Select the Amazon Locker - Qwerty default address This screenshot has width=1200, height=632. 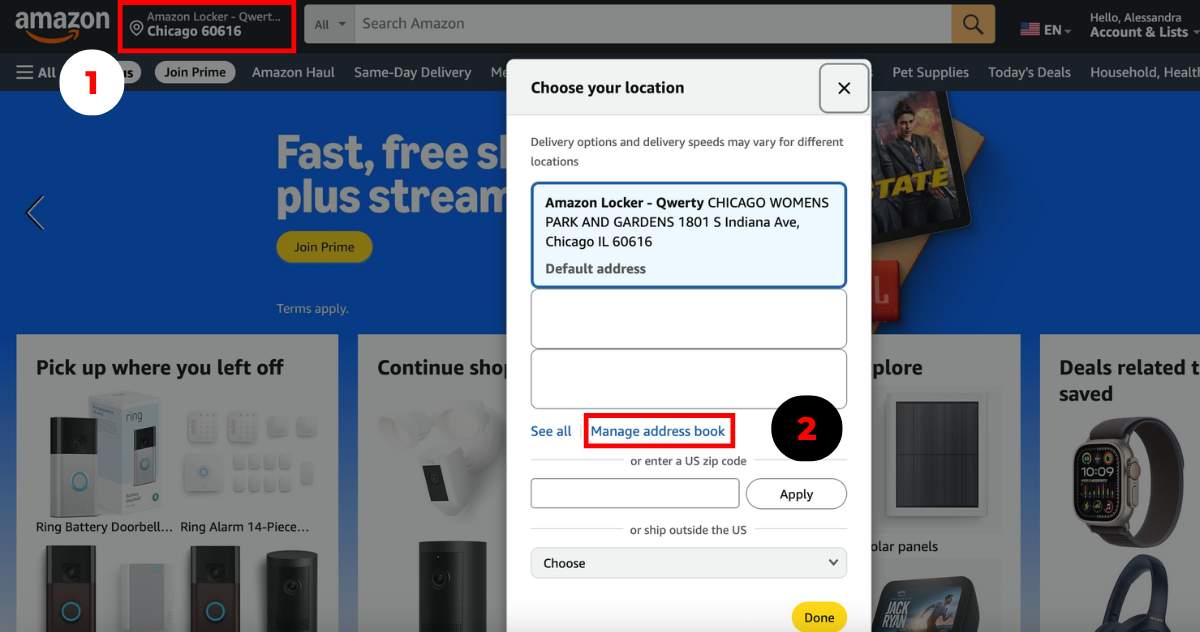pos(688,235)
